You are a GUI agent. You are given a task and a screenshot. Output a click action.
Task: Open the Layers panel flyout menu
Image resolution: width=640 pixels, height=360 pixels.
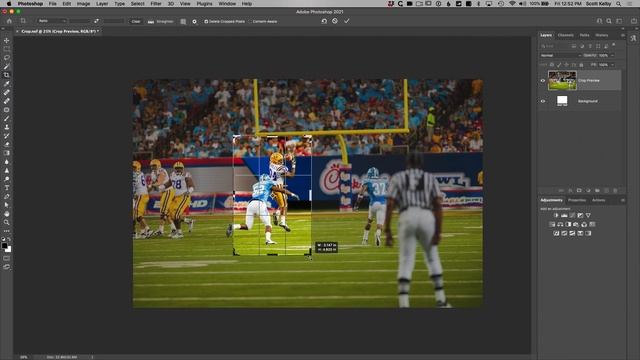[x=622, y=36]
